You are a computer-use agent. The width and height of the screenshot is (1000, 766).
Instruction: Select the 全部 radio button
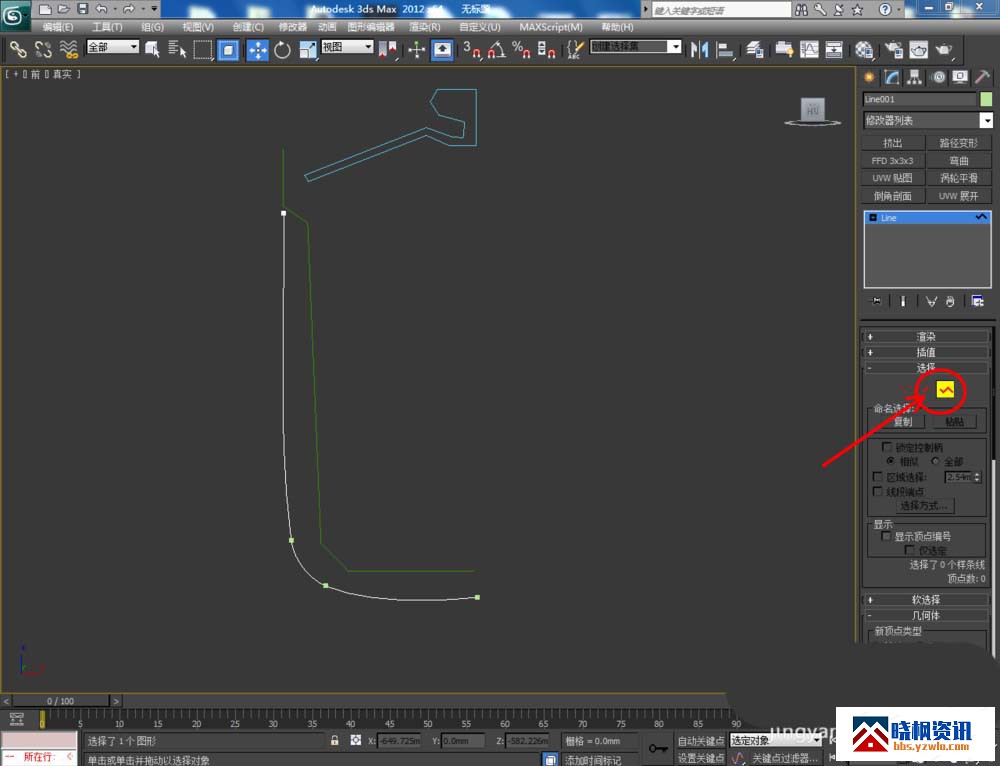(x=936, y=461)
